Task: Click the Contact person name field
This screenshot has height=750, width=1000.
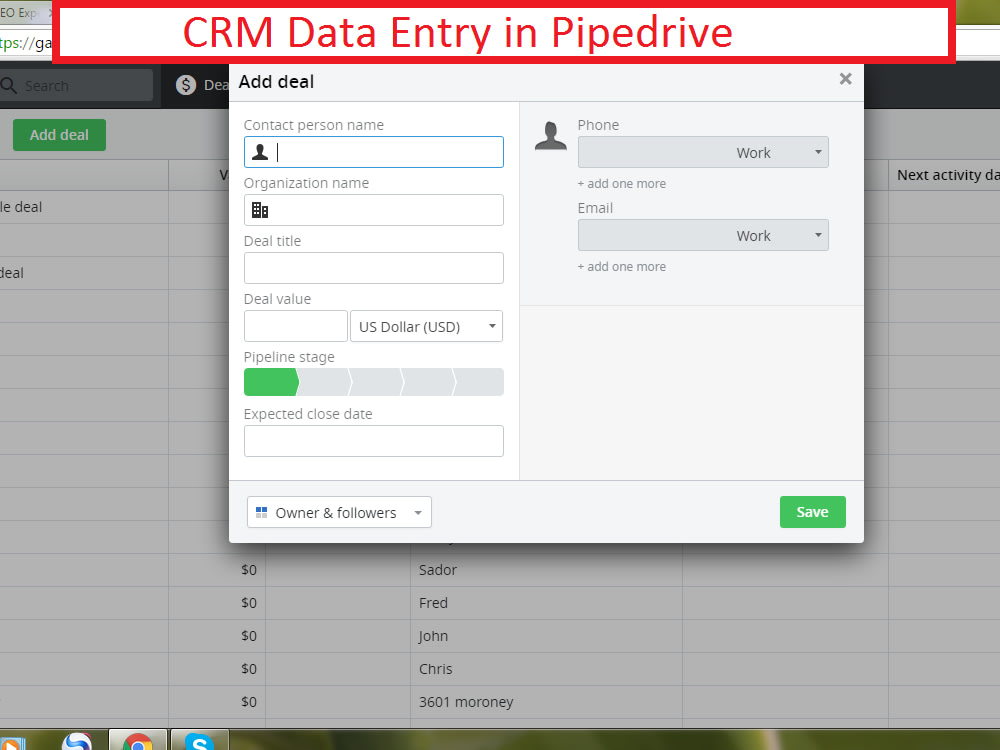Action: click(374, 152)
